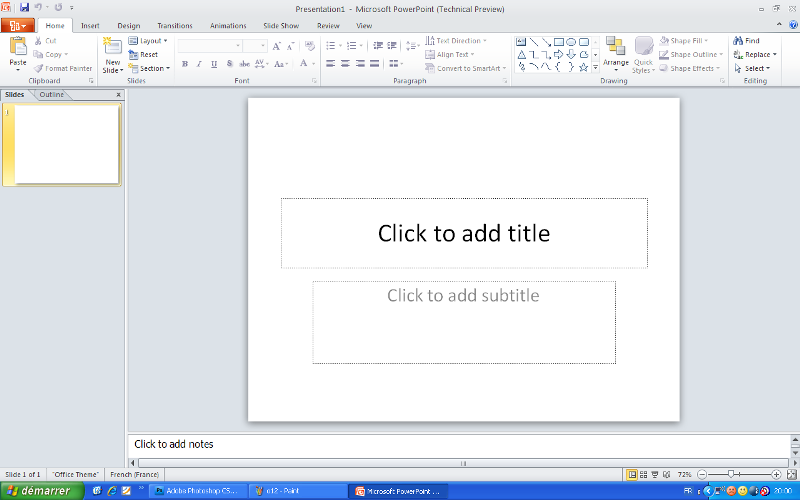Justify the text
Viewport: 800px width, 500px height.
click(x=374, y=64)
